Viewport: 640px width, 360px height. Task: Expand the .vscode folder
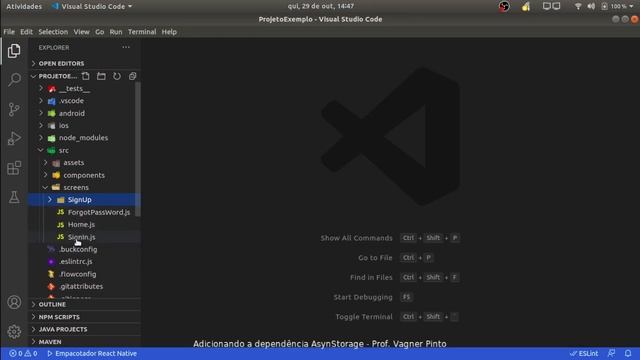click(x=84, y=101)
